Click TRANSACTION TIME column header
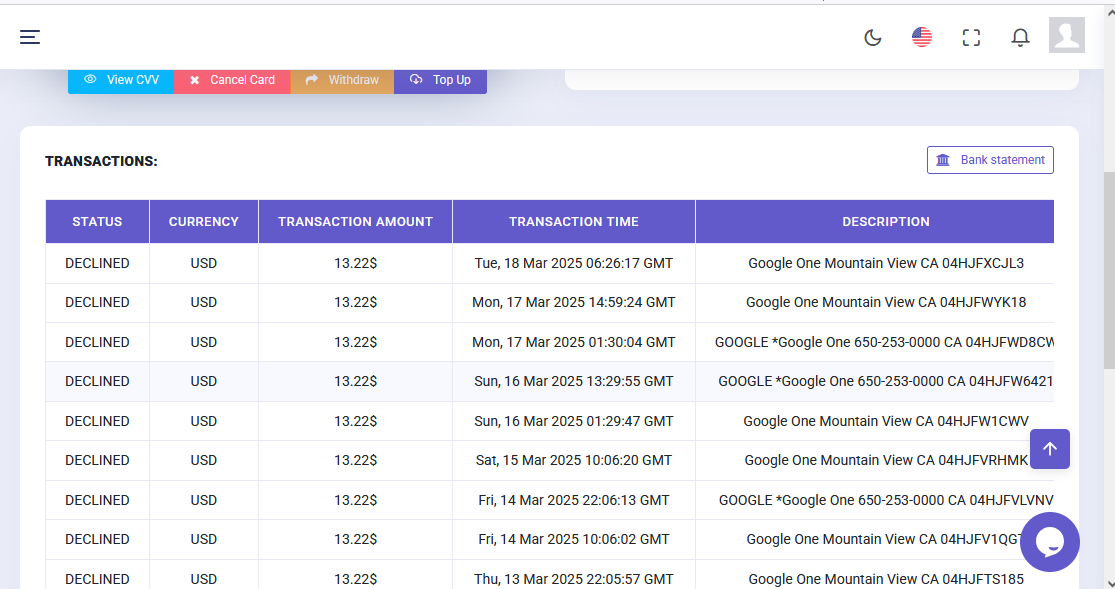 click(x=574, y=222)
